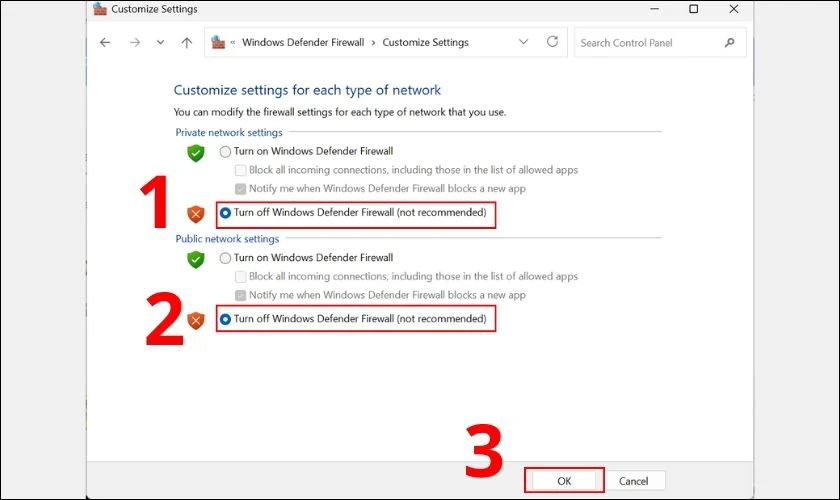This screenshot has height=500, width=840.
Task: Minimize the Customize Settings window
Action: point(654,9)
